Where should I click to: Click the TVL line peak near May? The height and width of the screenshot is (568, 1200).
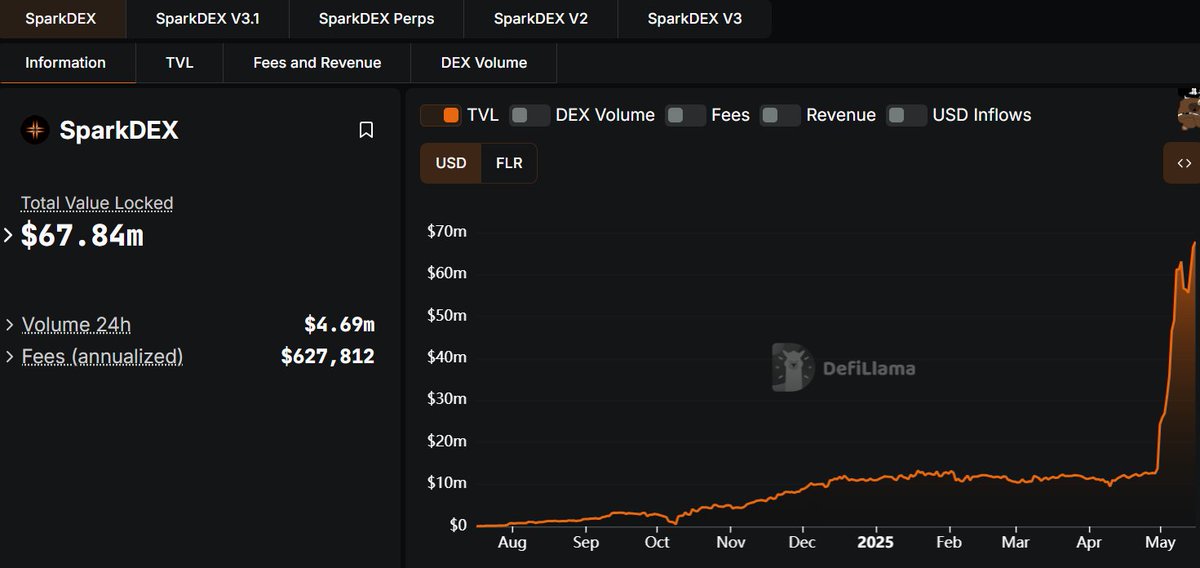point(1194,243)
